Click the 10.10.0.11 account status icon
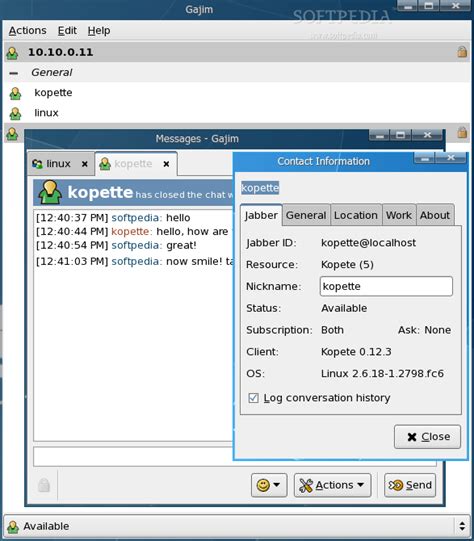 12,52
